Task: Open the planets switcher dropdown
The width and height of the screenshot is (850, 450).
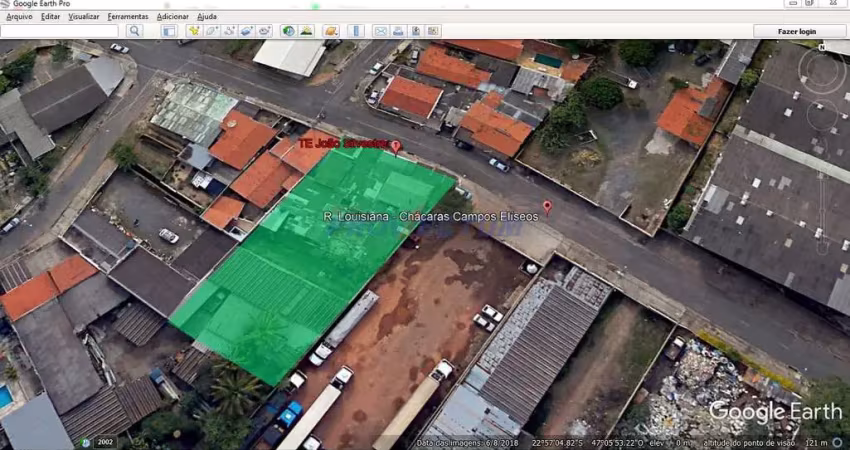Action: click(x=330, y=31)
